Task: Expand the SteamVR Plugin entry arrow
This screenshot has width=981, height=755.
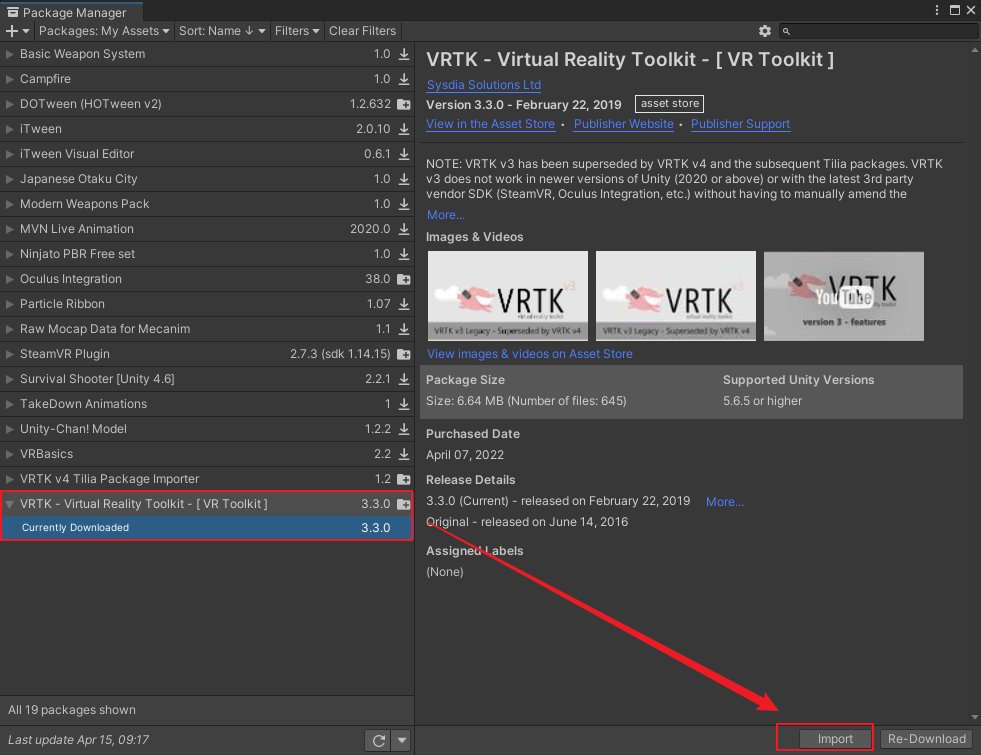Action: point(9,355)
